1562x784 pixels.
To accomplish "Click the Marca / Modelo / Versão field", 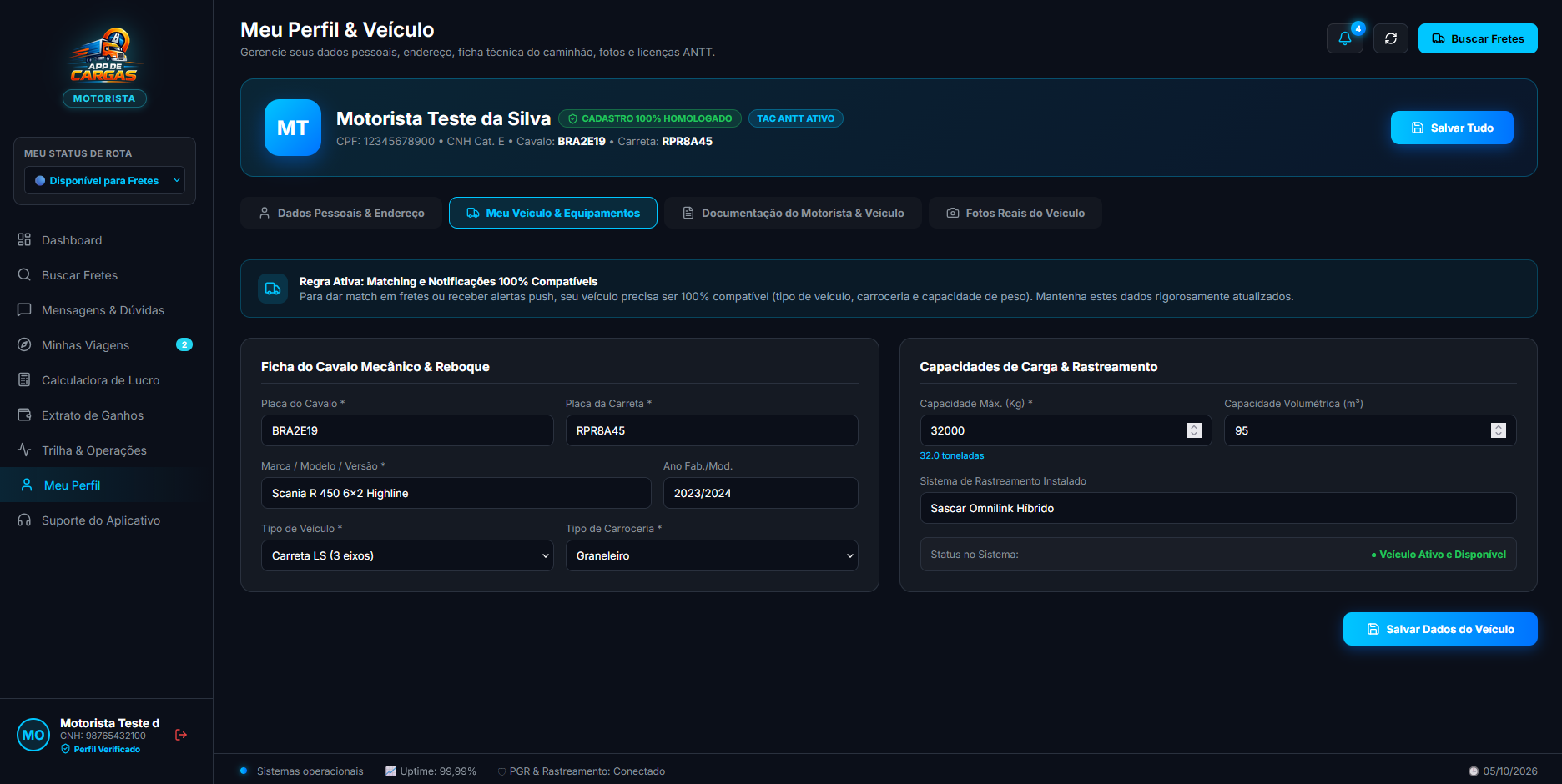I will coord(456,493).
